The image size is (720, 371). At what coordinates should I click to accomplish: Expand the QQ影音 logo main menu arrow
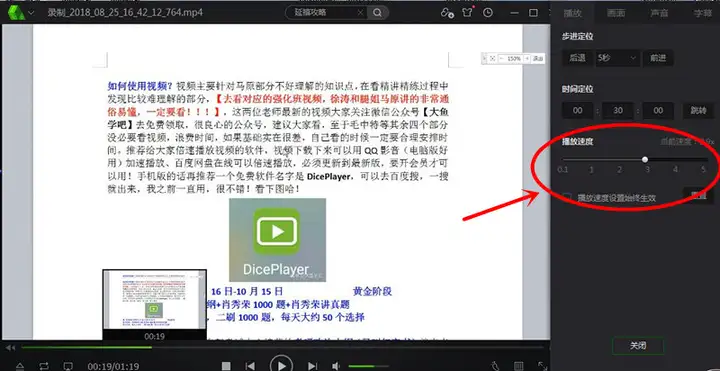tap(31, 12)
